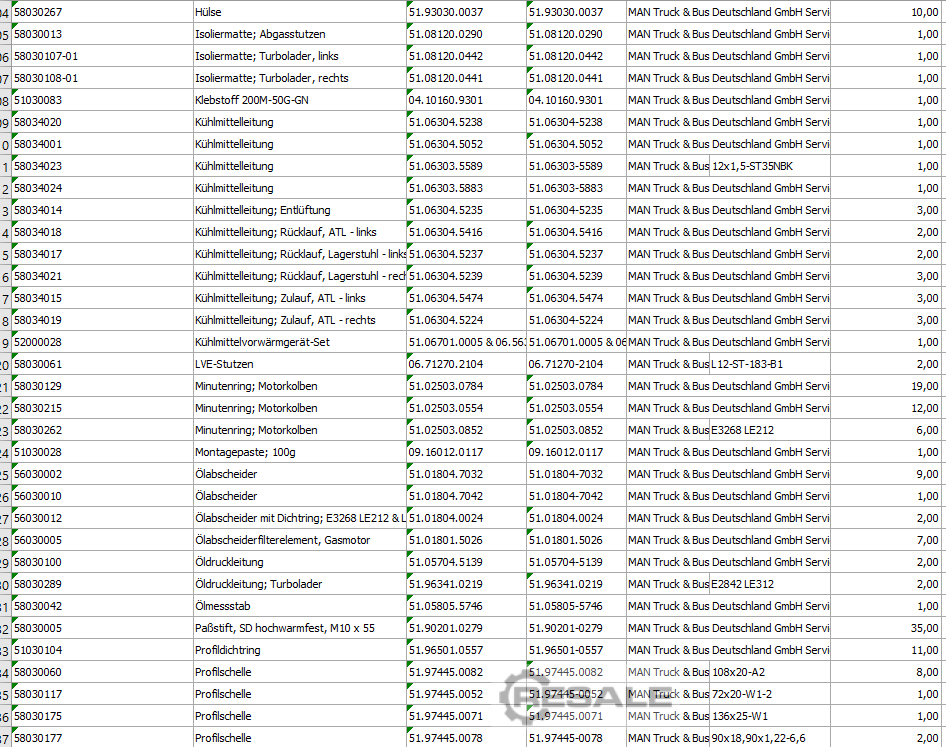Select the LVE-Stutzen description cell
The width and height of the screenshot is (946, 747).
click(299, 364)
